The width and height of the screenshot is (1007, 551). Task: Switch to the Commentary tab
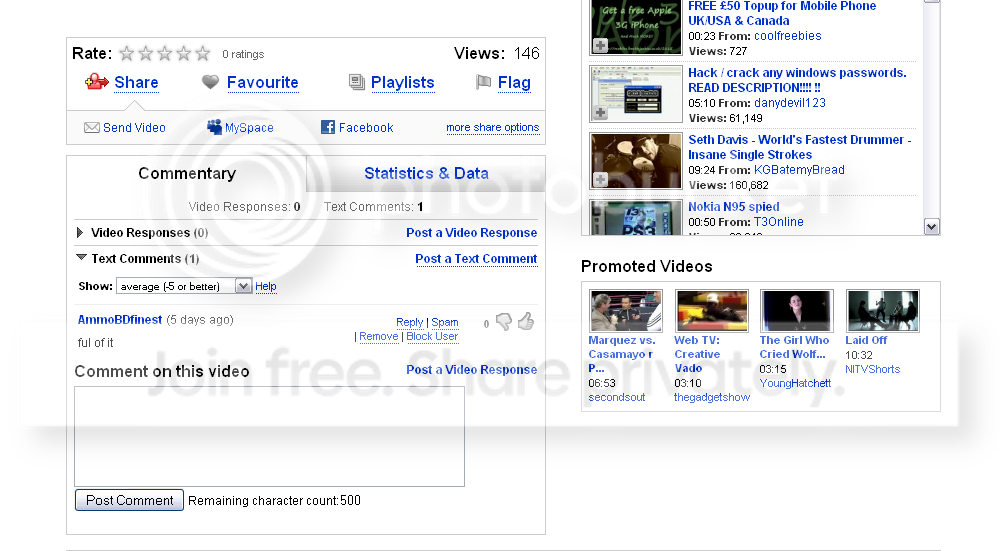coord(187,173)
